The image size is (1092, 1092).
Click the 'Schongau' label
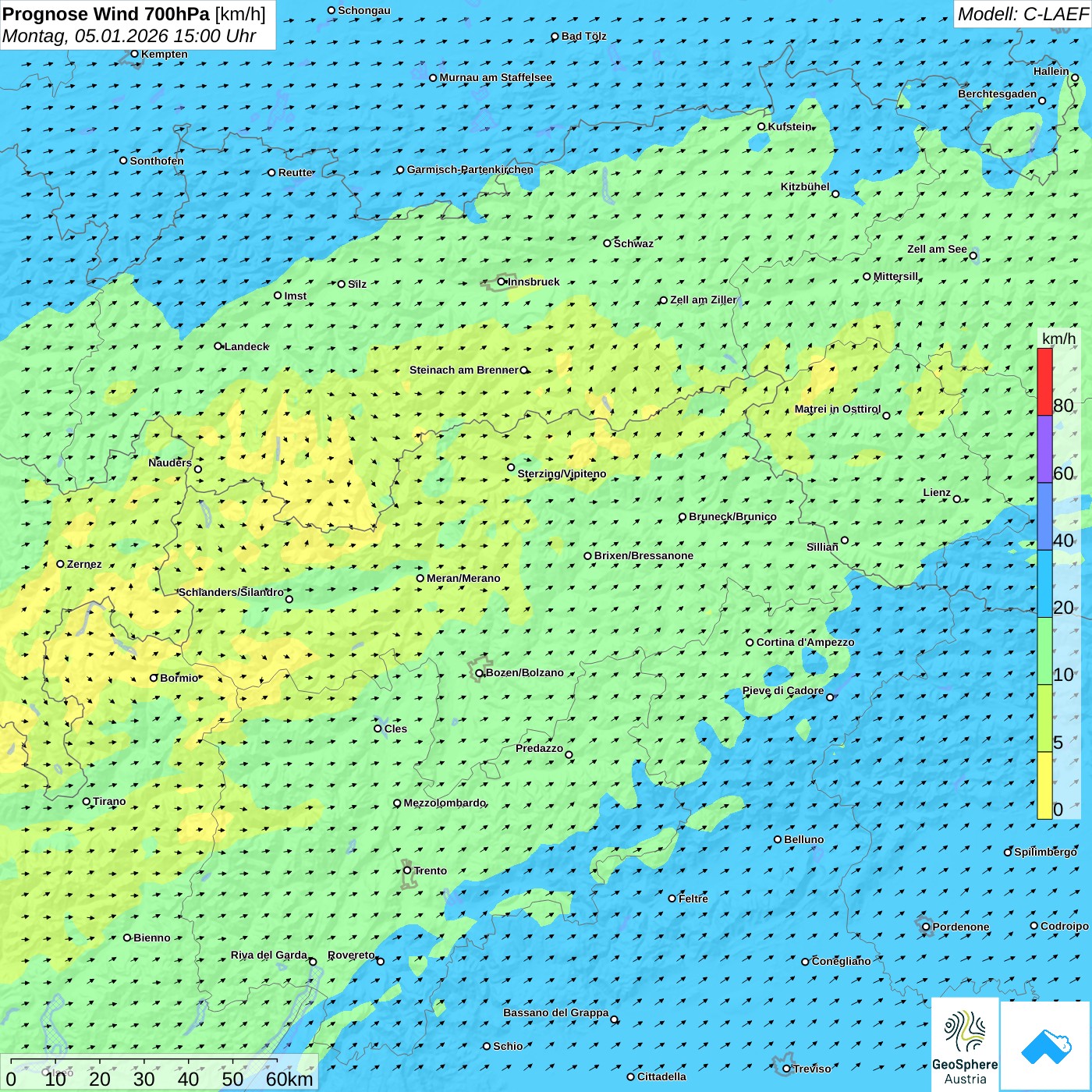[364, 10]
